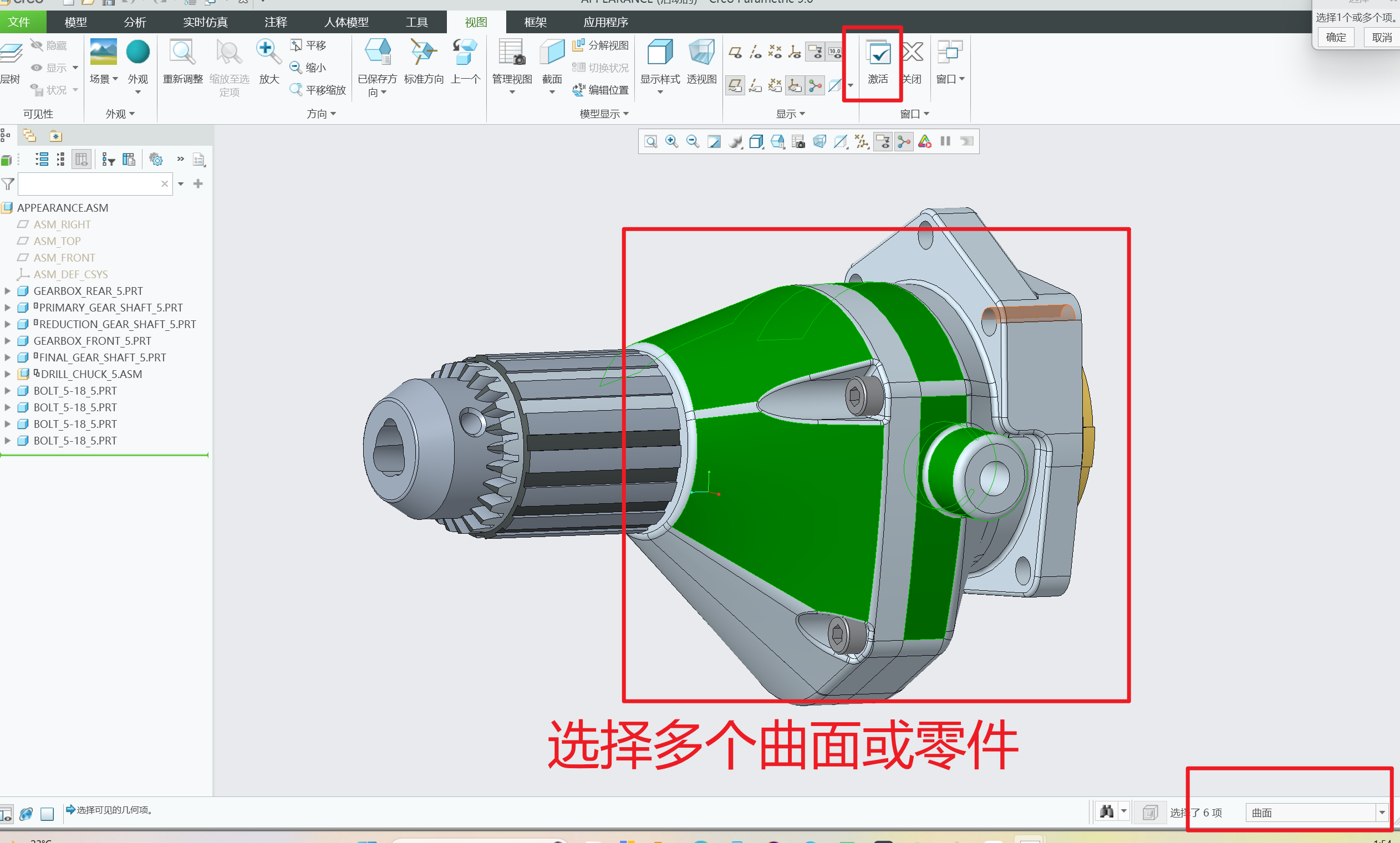Switch to the 模型 ribbon tab

pyautogui.click(x=75, y=22)
